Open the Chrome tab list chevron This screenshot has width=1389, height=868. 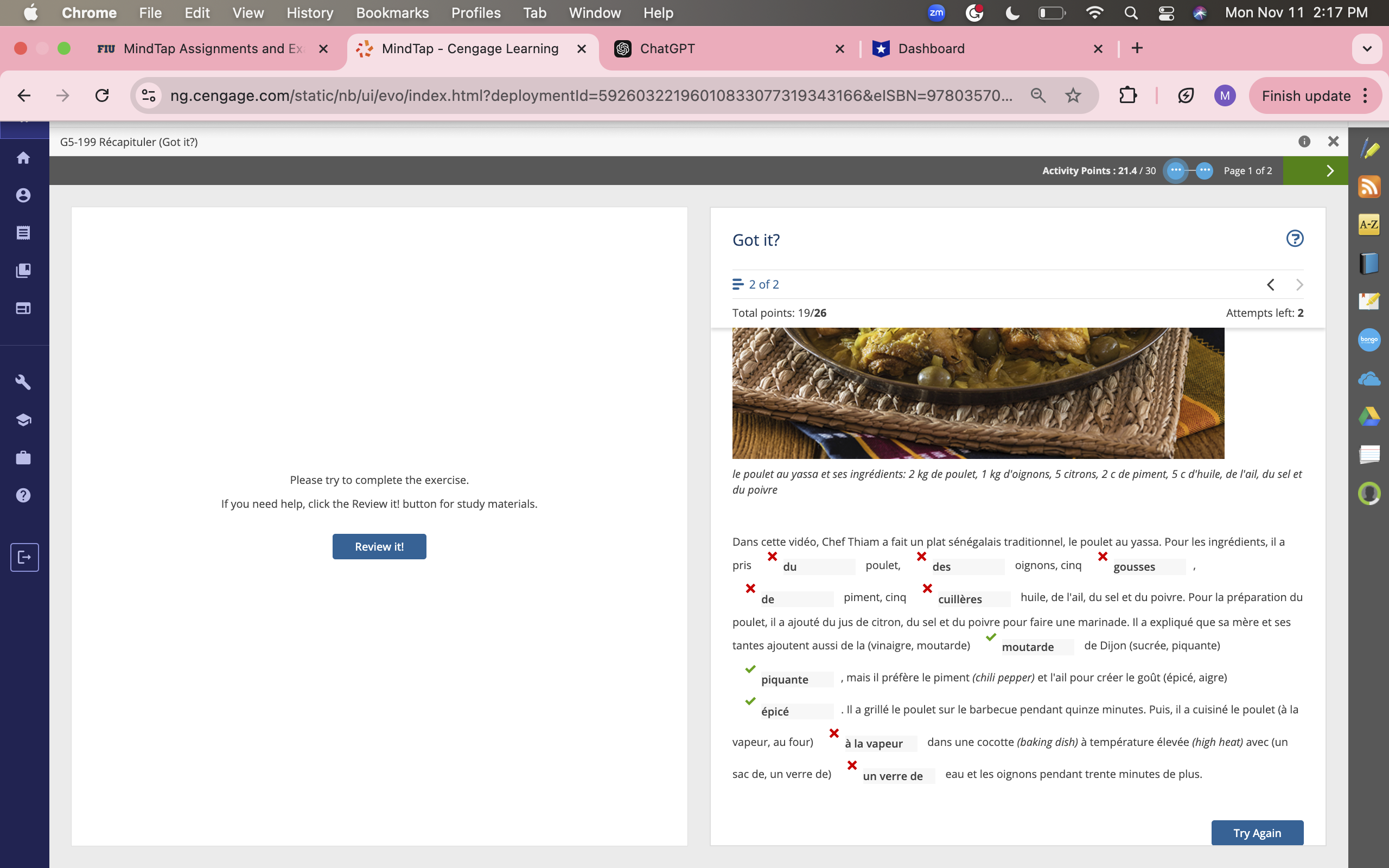1367,48
